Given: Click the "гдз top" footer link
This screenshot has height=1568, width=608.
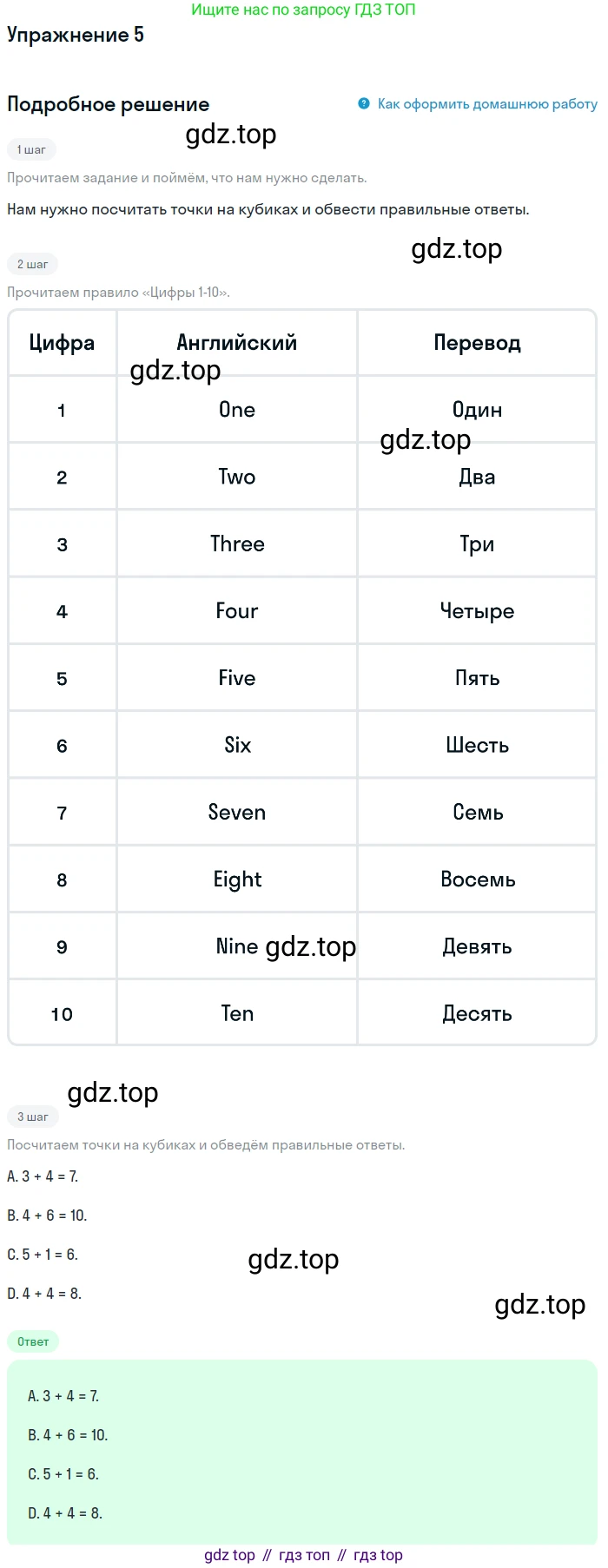Looking at the screenshot, I should point(378,1555).
